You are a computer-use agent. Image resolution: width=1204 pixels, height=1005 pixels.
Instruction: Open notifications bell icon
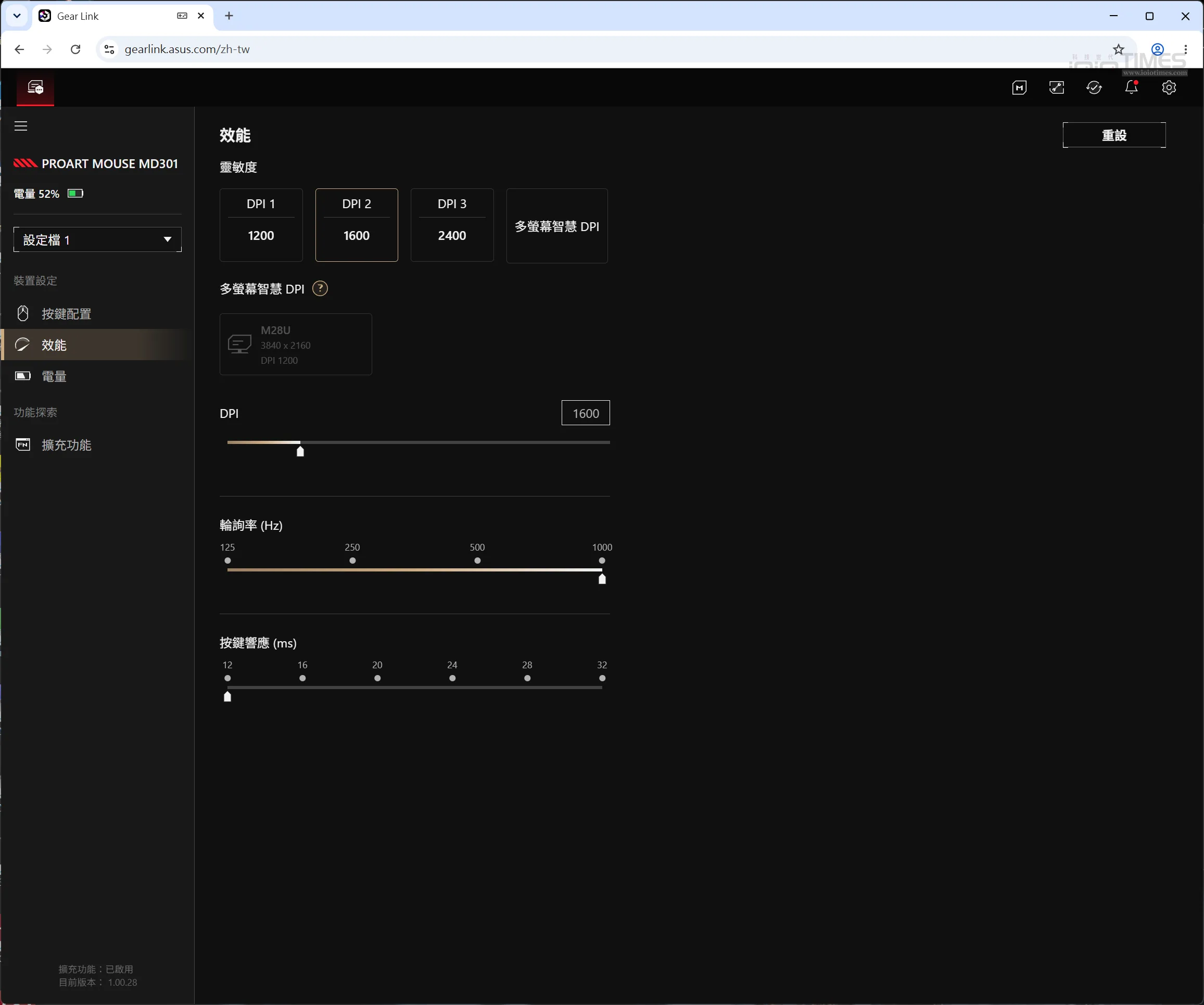point(1131,87)
